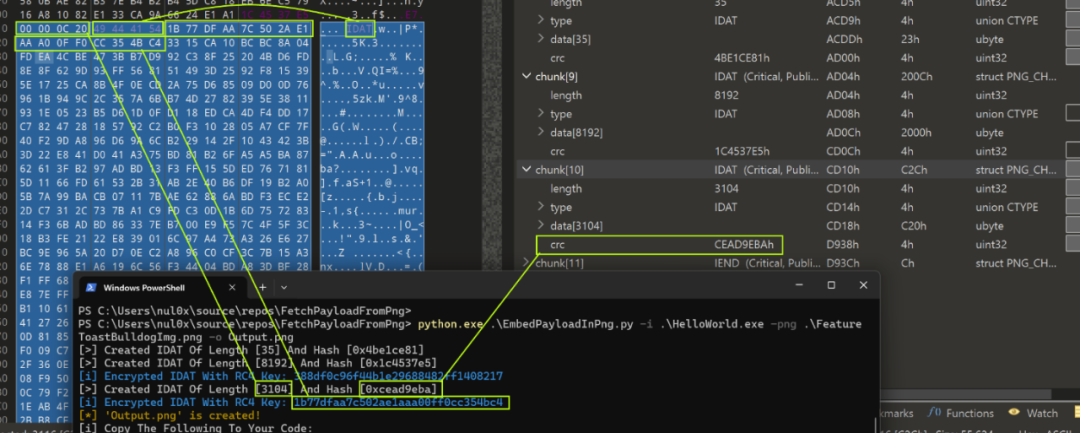1080x433 pixels.
Task: Click the size value C2Ch of chunk[10]
Action: coord(913,169)
